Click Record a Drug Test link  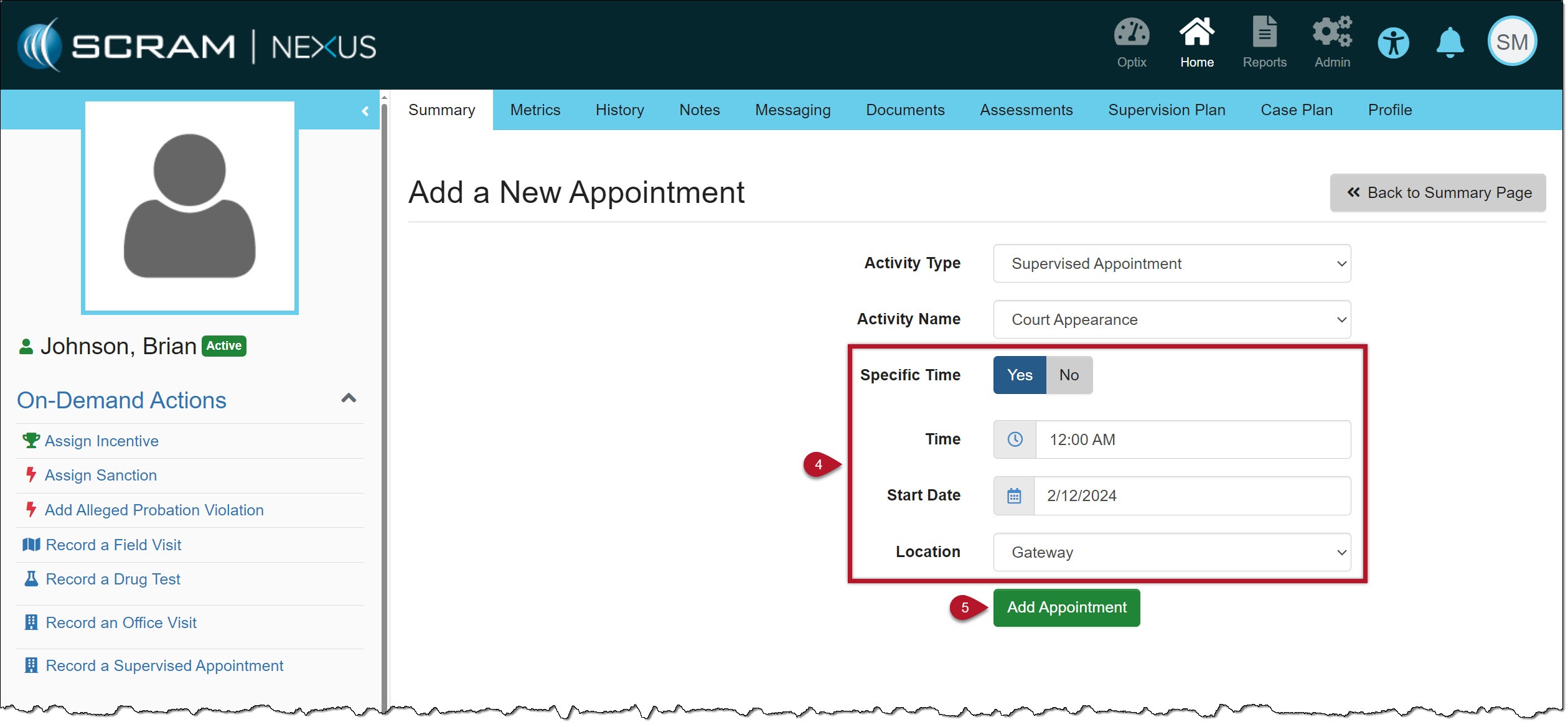(113, 579)
